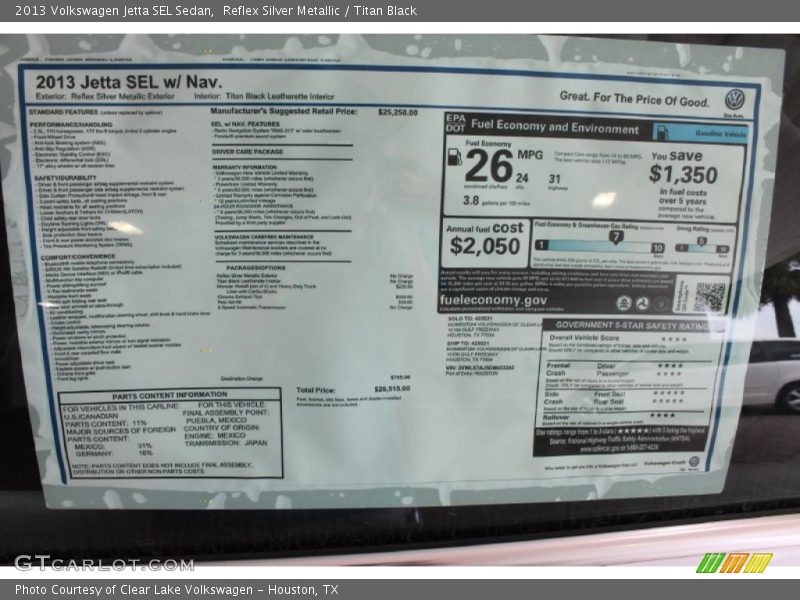Click the photo title text at top
The height and width of the screenshot is (600, 800).
click(216, 11)
